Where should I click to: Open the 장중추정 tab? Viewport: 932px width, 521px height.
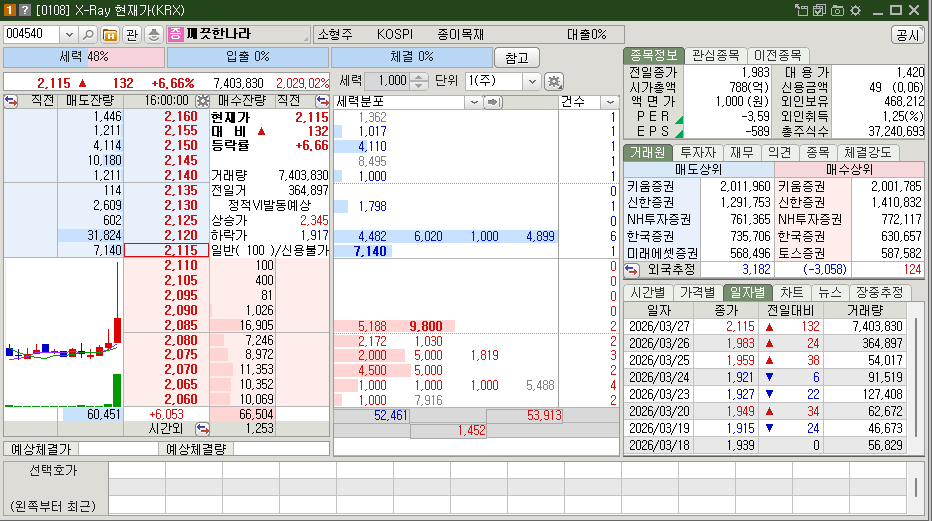coord(879,293)
